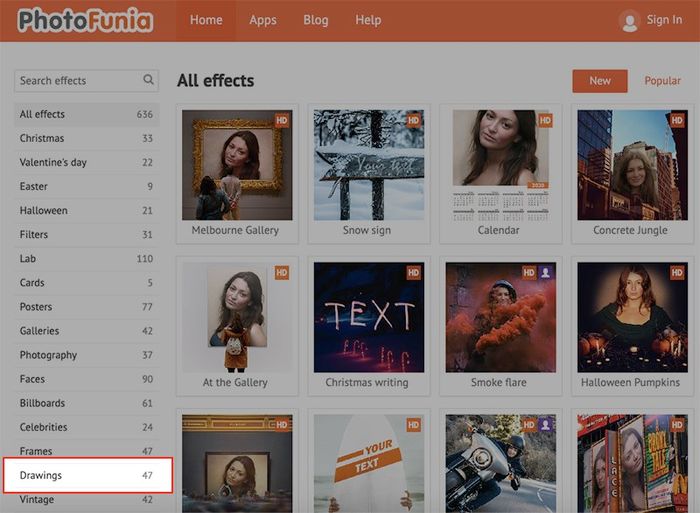
Task: Open the Vintage category
Action: (87, 500)
